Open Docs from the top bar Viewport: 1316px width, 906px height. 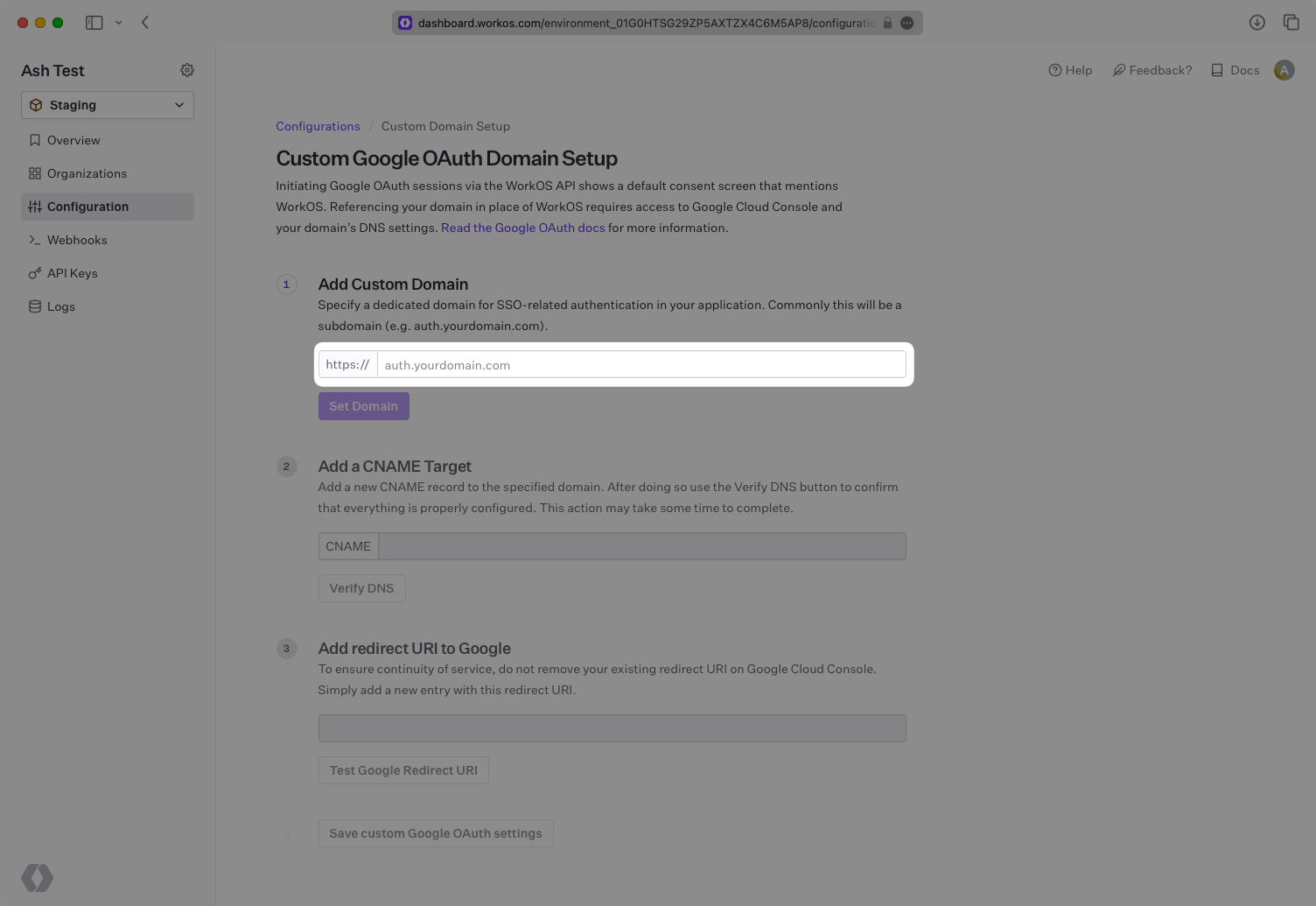(x=1235, y=70)
